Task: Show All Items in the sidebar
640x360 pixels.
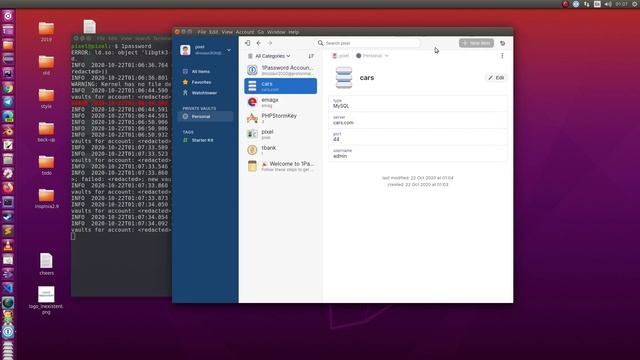Action: click(x=201, y=71)
